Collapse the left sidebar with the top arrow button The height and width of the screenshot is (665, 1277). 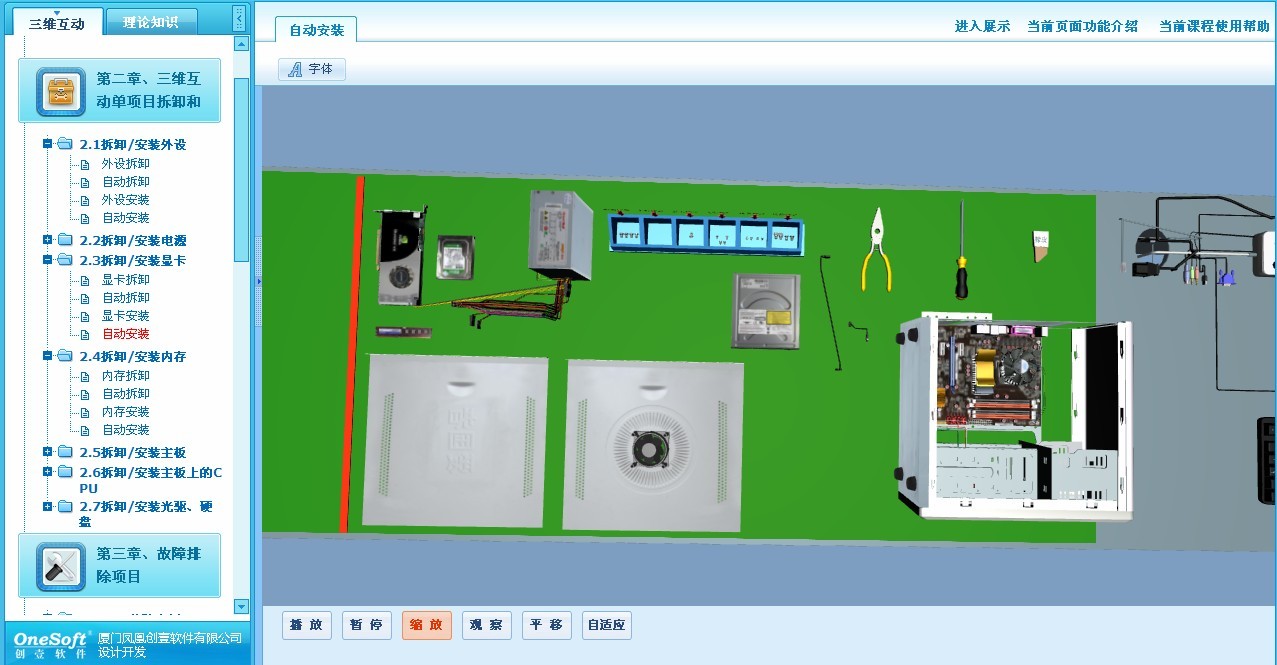coord(239,17)
